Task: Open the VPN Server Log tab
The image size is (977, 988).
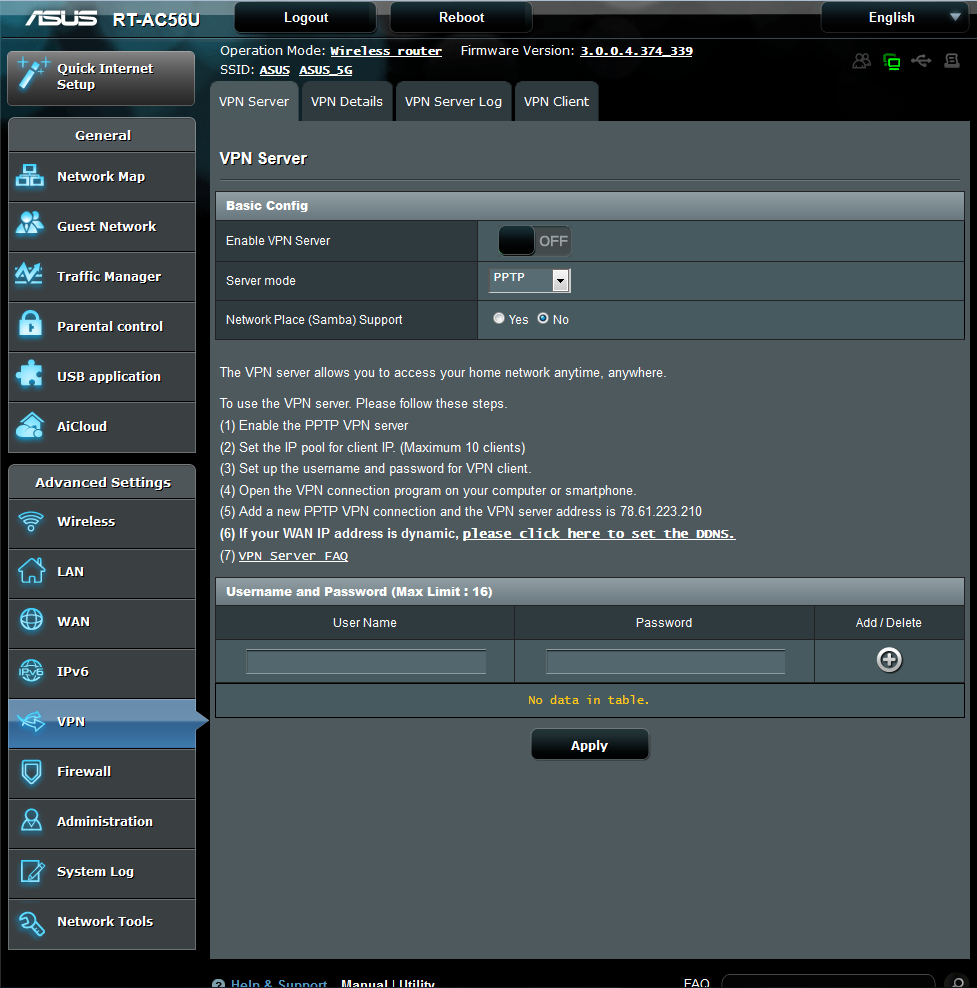Action: click(453, 101)
